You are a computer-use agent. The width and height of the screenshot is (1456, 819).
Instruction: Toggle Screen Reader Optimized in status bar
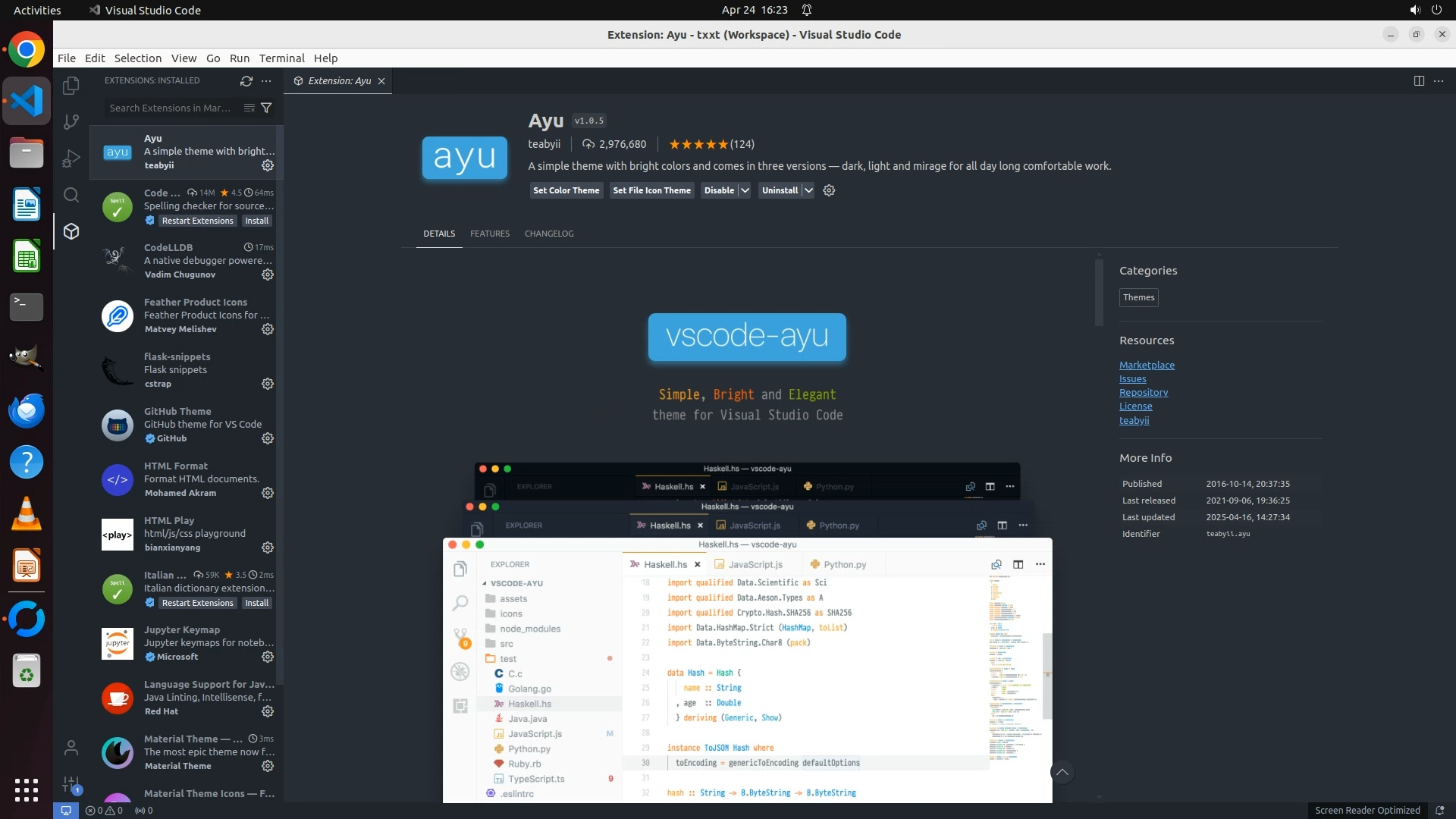pyautogui.click(x=1367, y=810)
